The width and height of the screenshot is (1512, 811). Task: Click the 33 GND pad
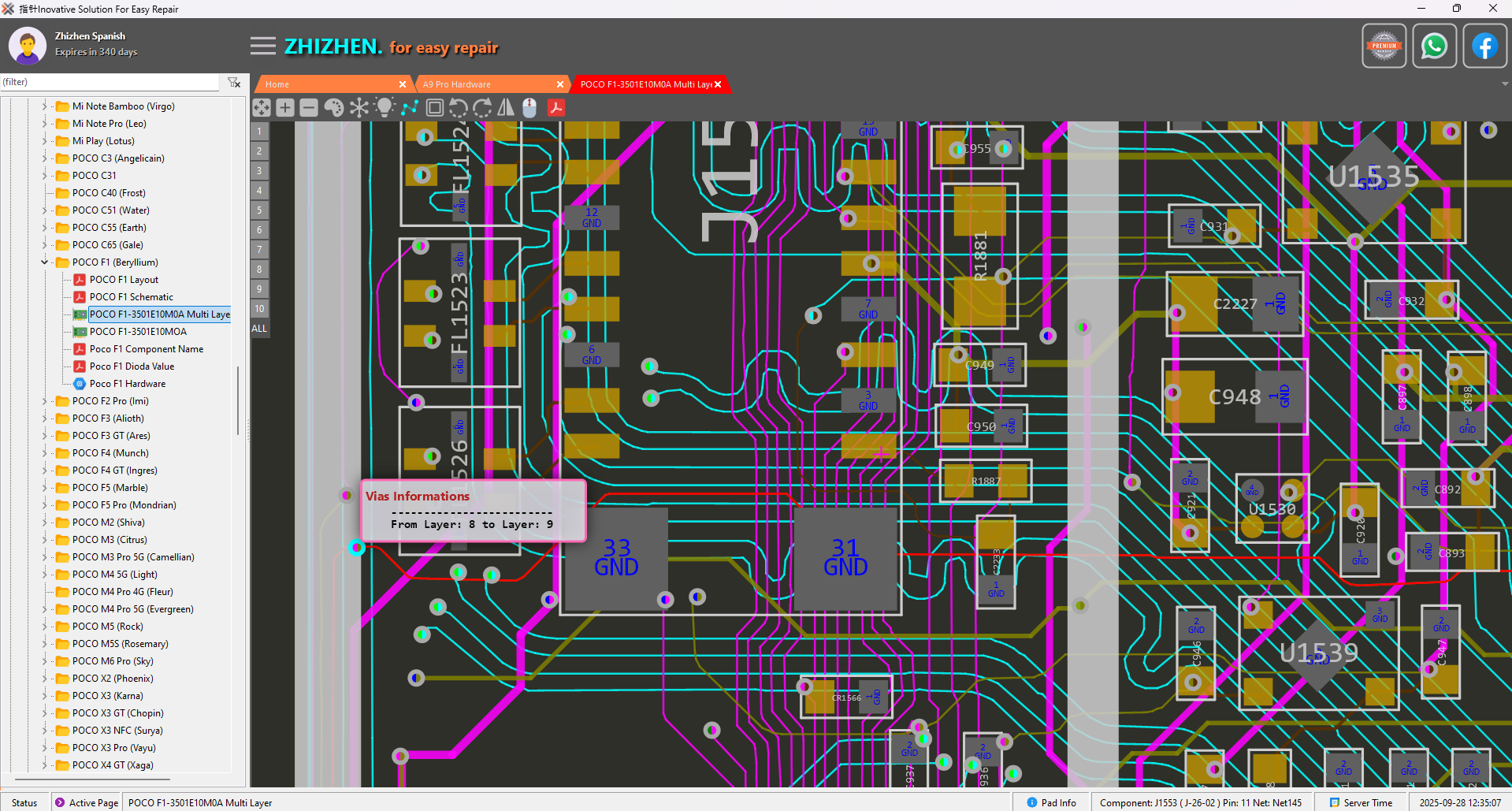pos(616,558)
